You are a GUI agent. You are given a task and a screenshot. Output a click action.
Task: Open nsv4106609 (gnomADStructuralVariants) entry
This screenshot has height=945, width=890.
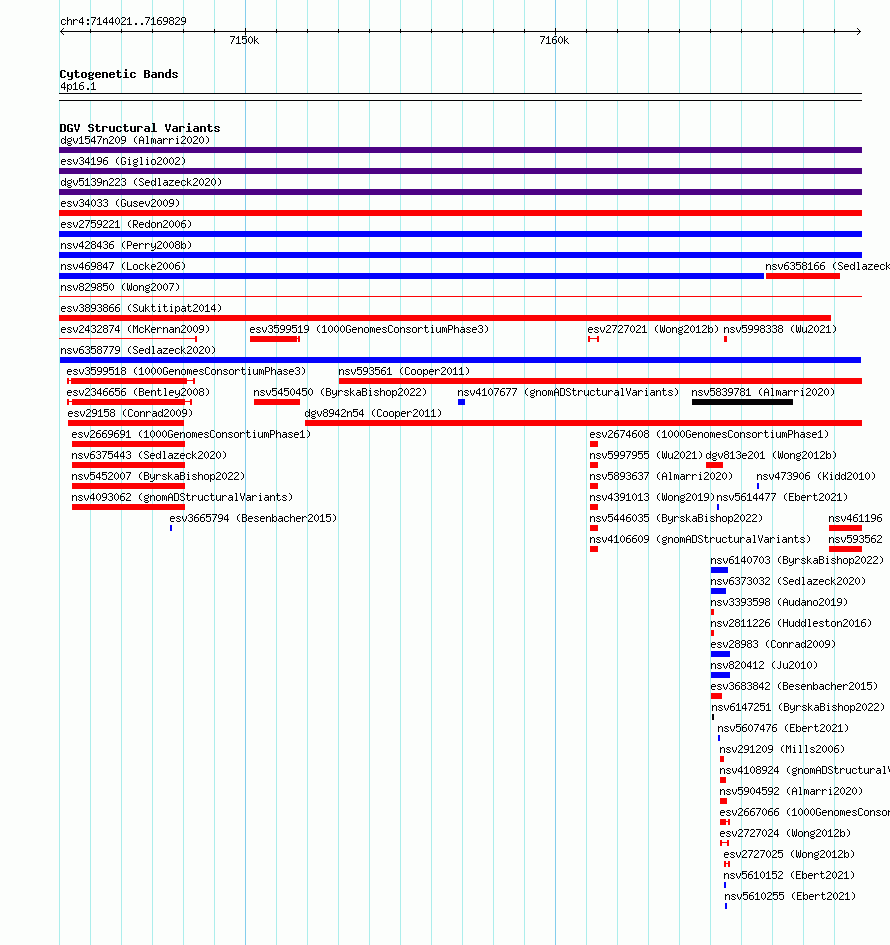point(700,540)
